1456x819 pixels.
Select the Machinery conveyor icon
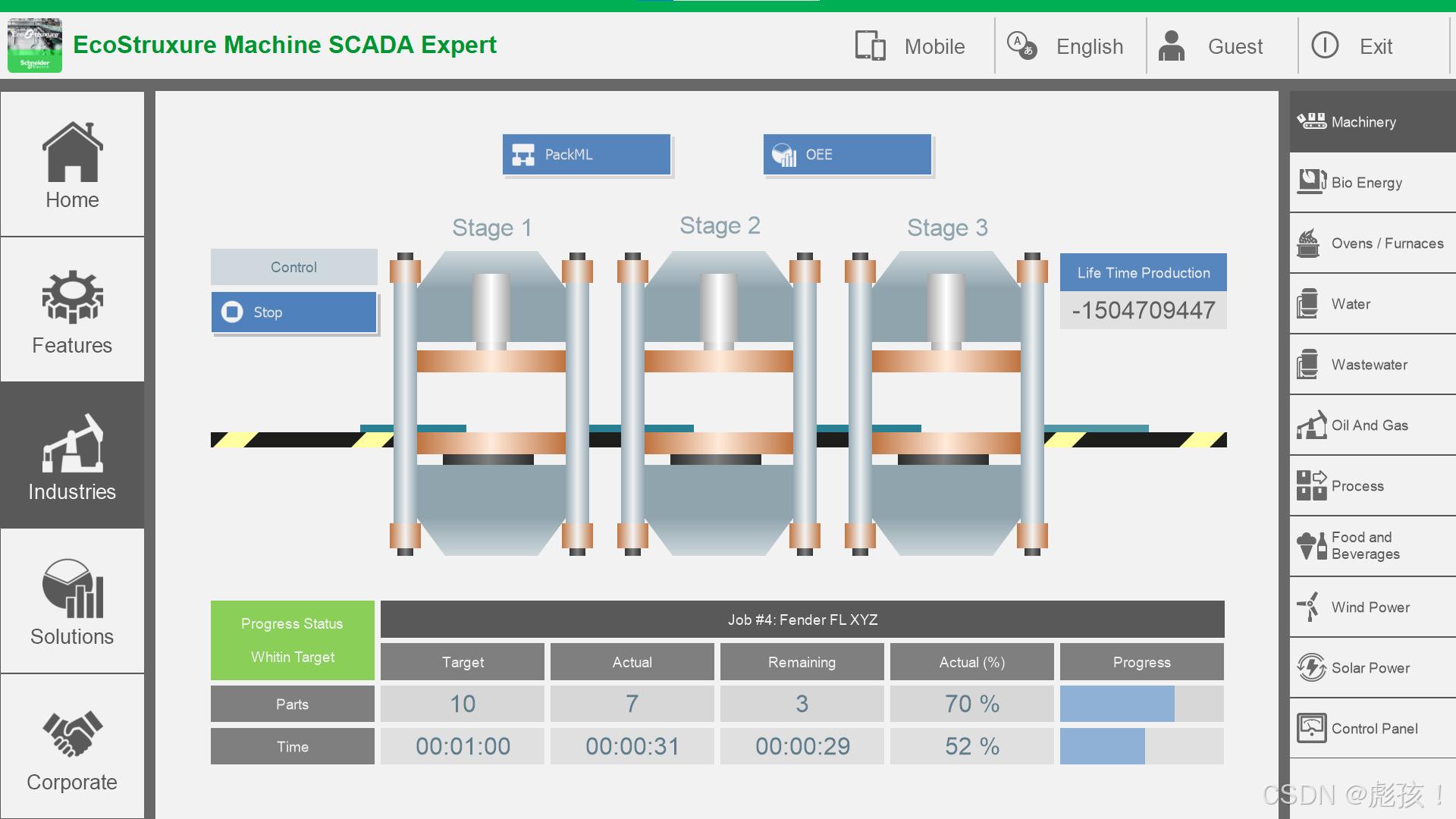1311,121
